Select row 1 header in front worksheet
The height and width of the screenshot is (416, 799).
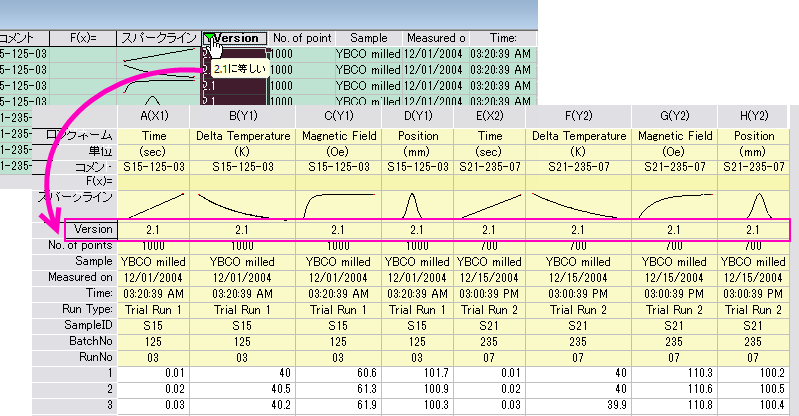coord(75,373)
